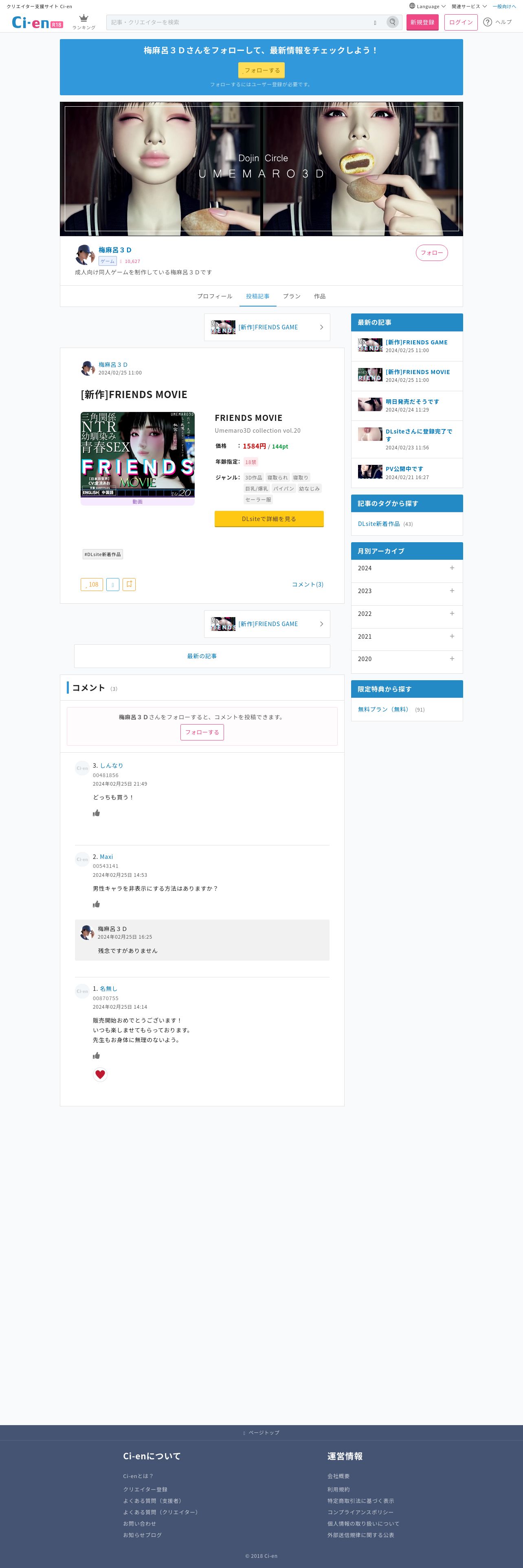
Task: Click the Ci-en R18 logo
Action: [x=37, y=22]
